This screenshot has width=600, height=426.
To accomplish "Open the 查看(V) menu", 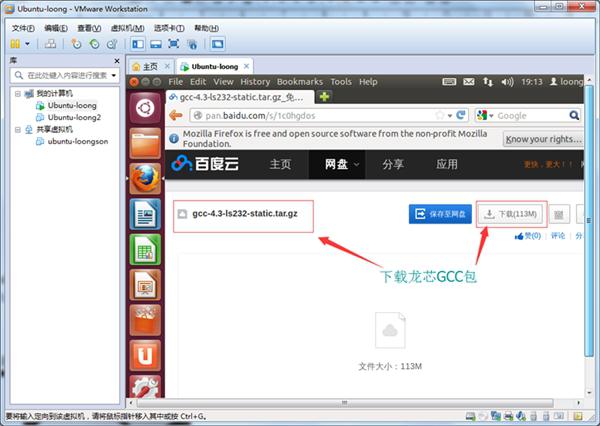I will pos(89,28).
